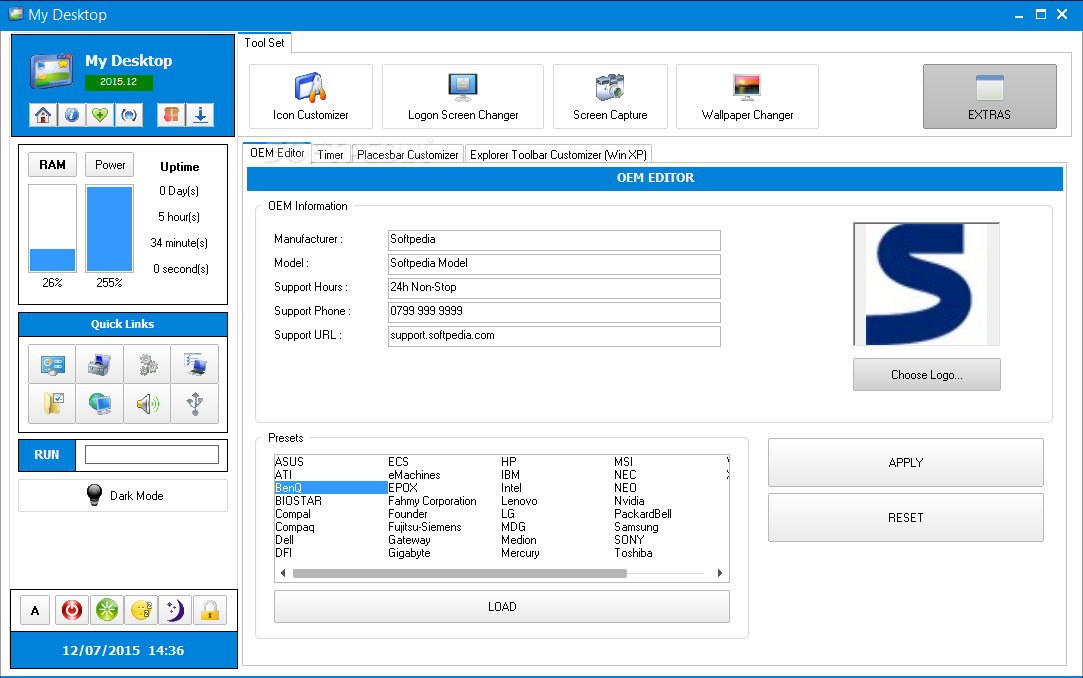Screen dimensions: 1083x678
Task: Select the HP preset
Action: pos(509,462)
